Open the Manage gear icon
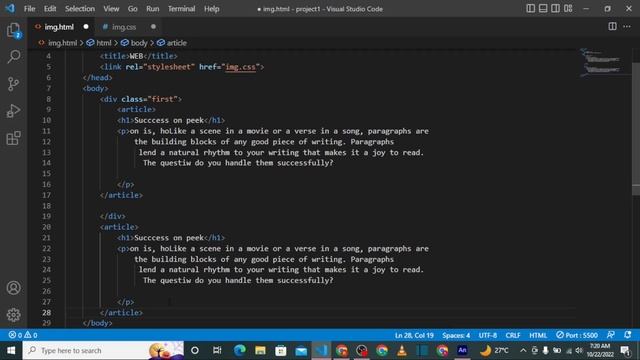The height and width of the screenshot is (360, 640). 13,315
